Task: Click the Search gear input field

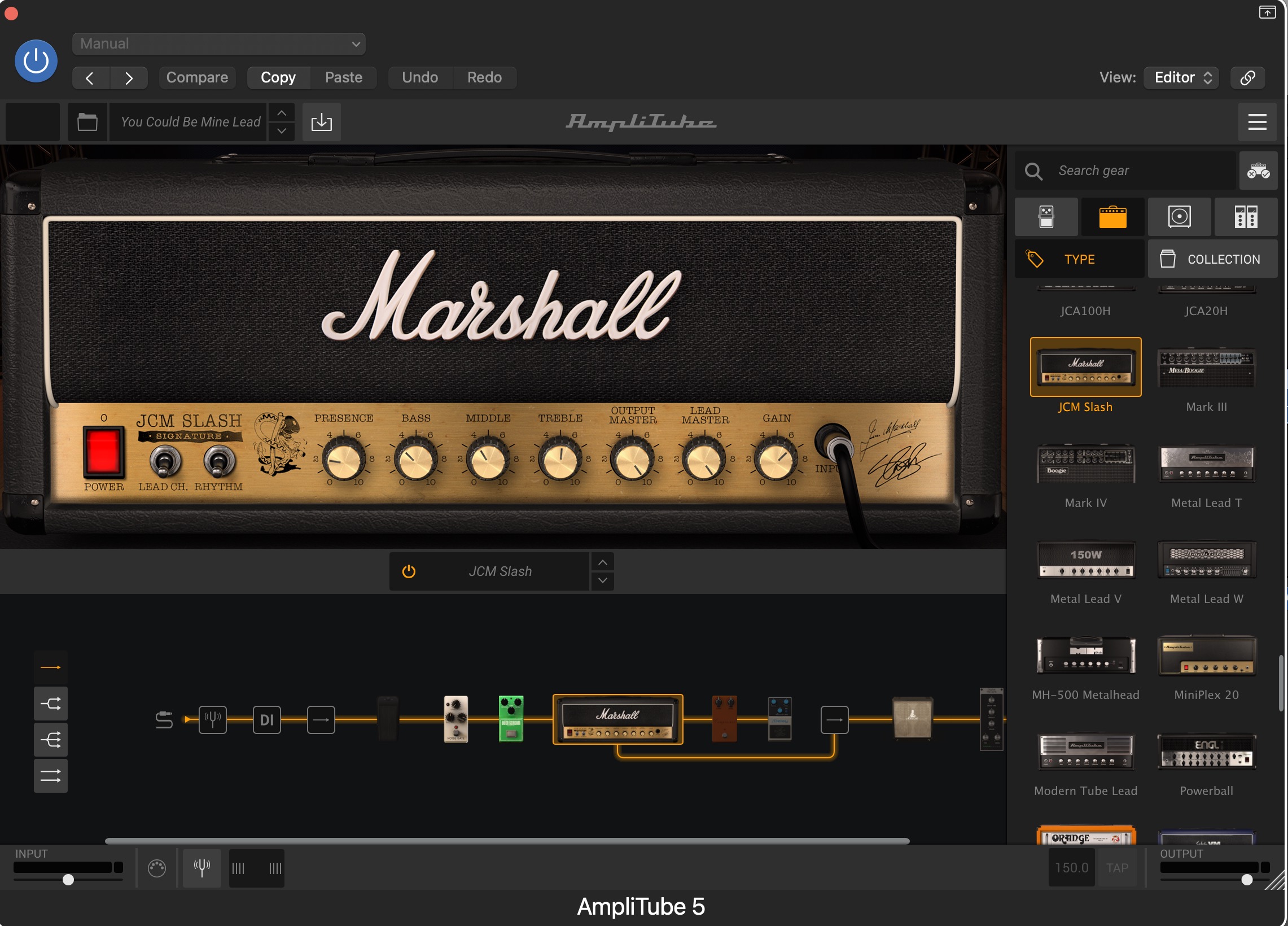Action: click(1124, 171)
